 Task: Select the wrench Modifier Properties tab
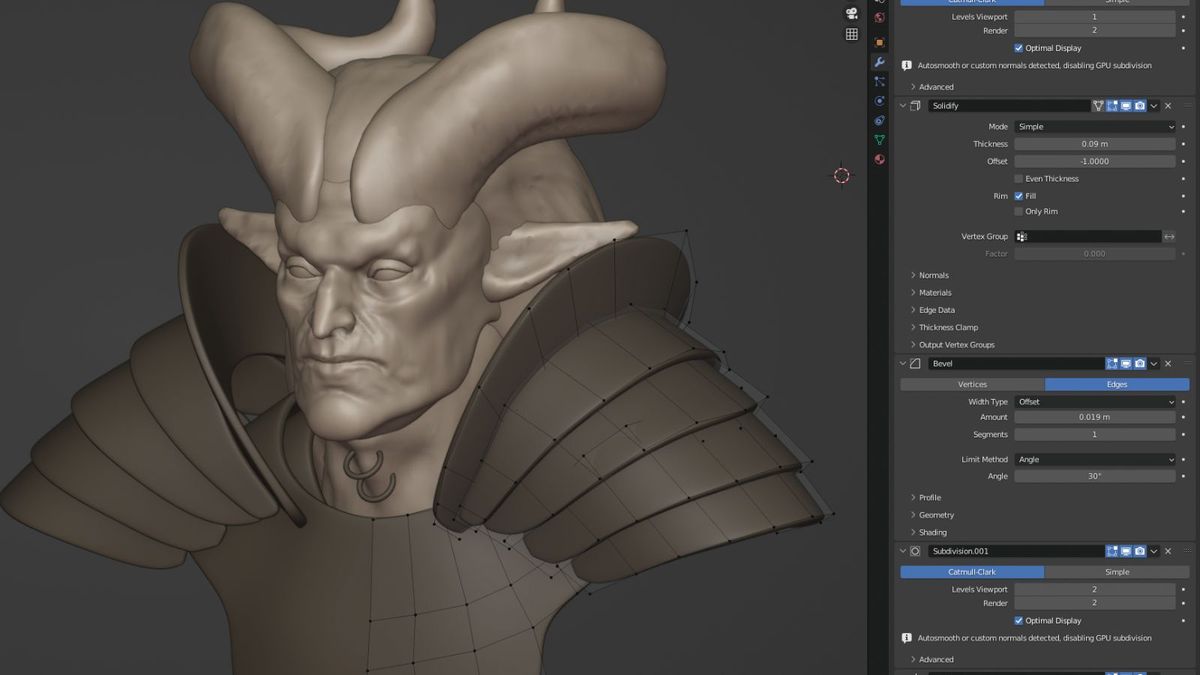(x=879, y=61)
